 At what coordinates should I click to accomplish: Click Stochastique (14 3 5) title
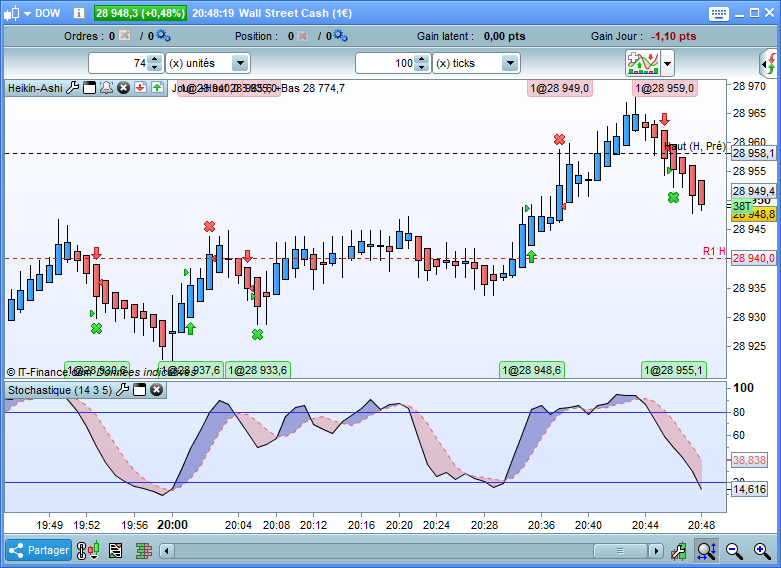60,390
